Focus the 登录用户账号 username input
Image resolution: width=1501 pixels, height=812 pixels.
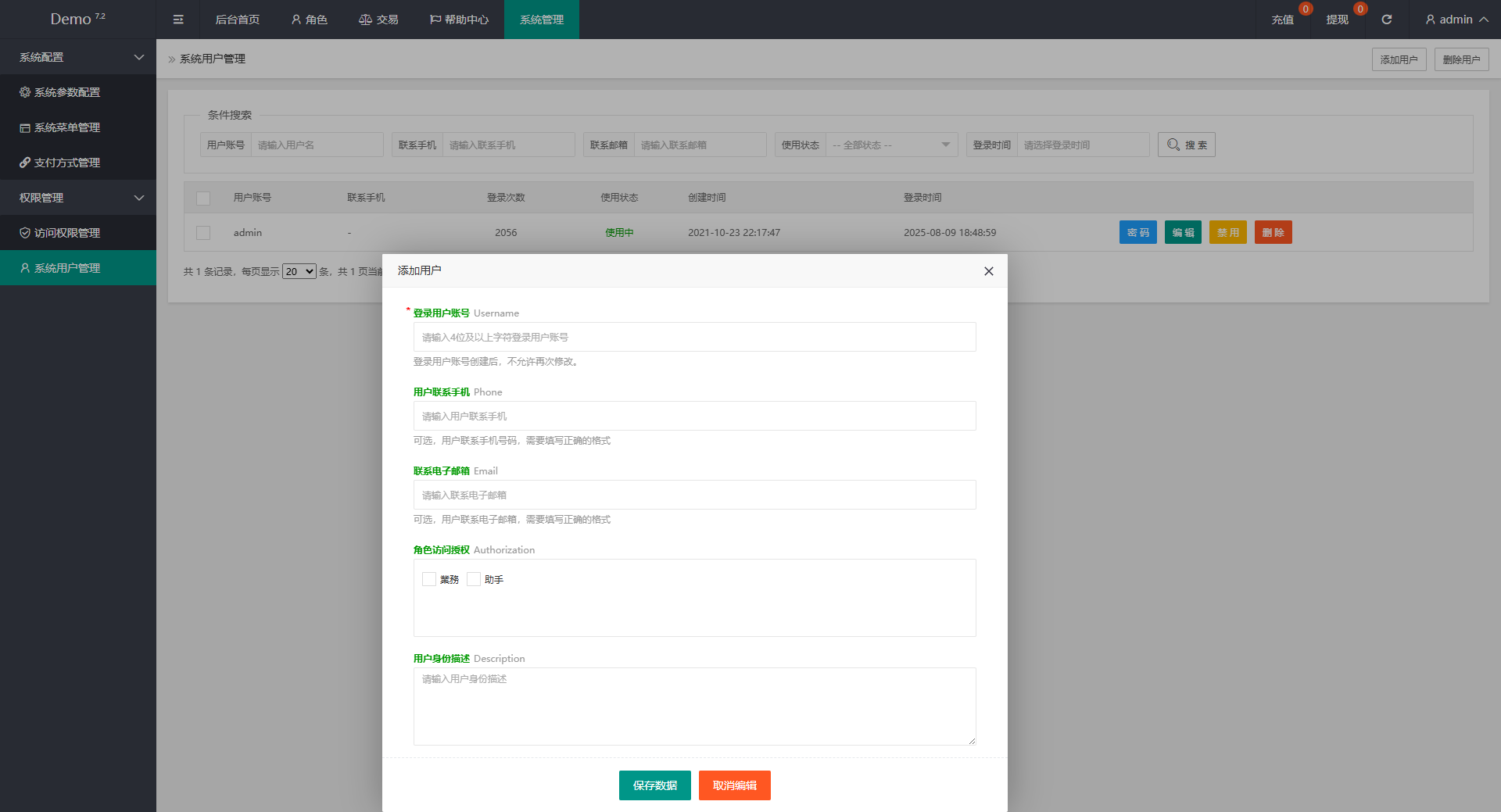click(694, 337)
